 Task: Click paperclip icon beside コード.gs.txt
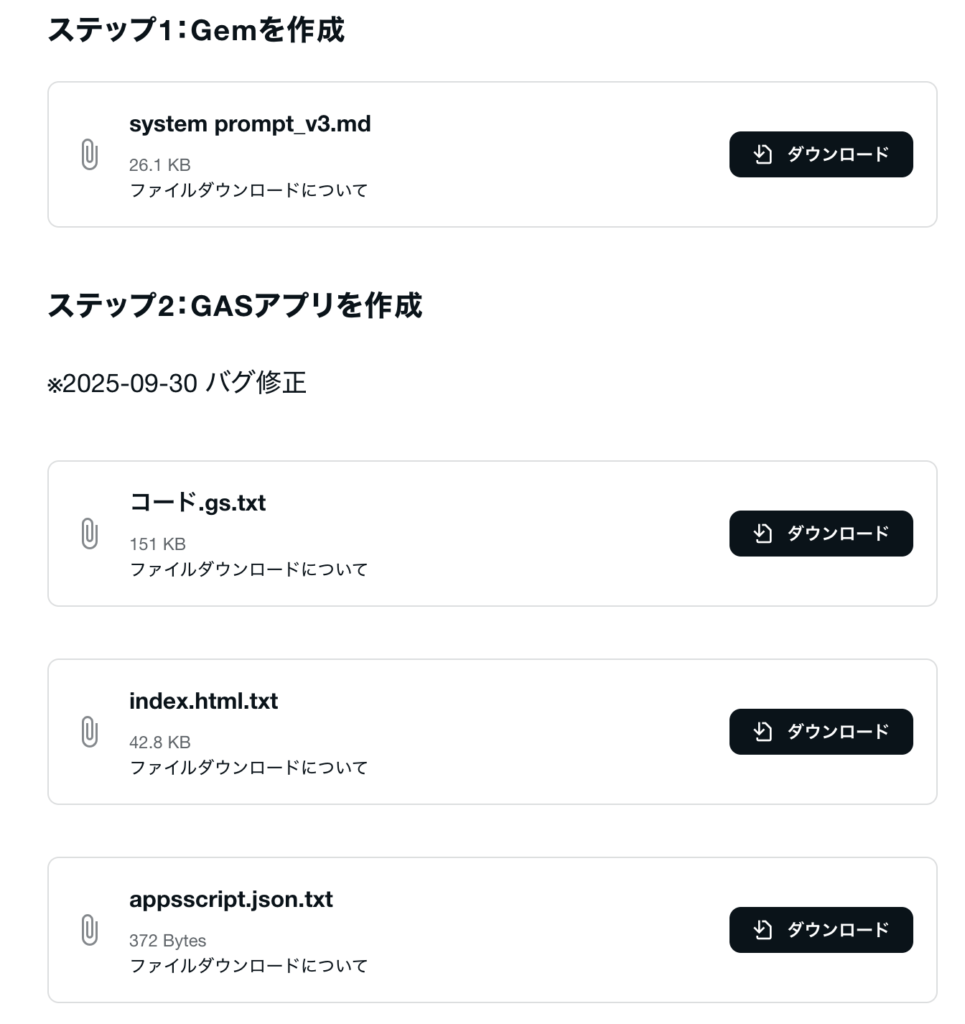(89, 534)
